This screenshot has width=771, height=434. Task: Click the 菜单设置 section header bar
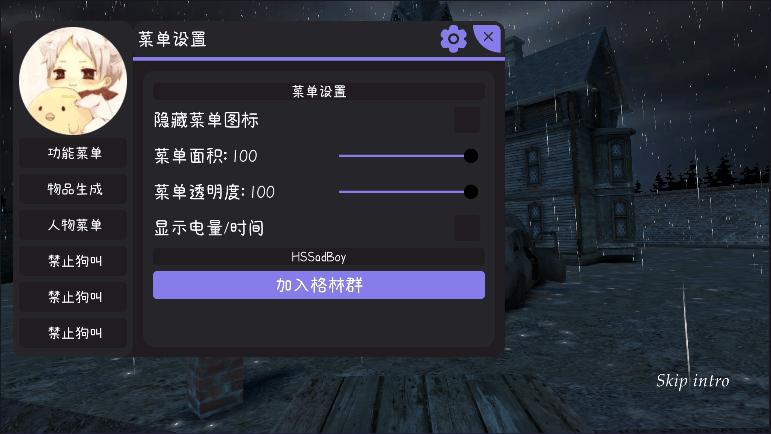coord(319,91)
